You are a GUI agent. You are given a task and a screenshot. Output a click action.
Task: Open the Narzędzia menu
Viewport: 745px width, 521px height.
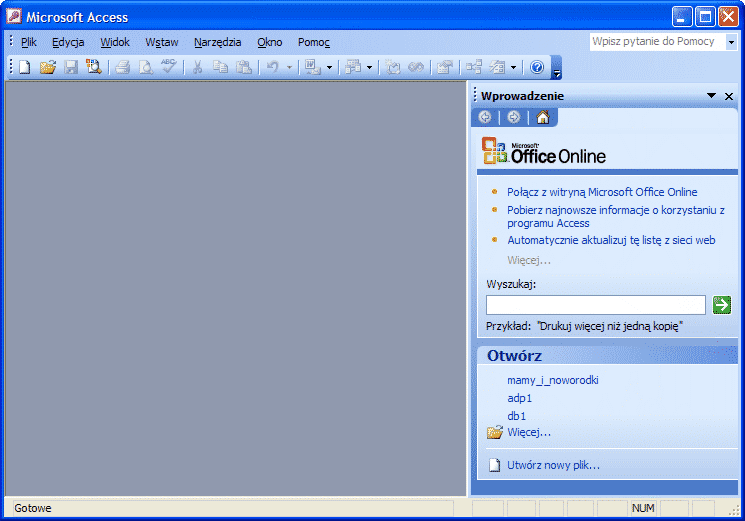(x=217, y=42)
